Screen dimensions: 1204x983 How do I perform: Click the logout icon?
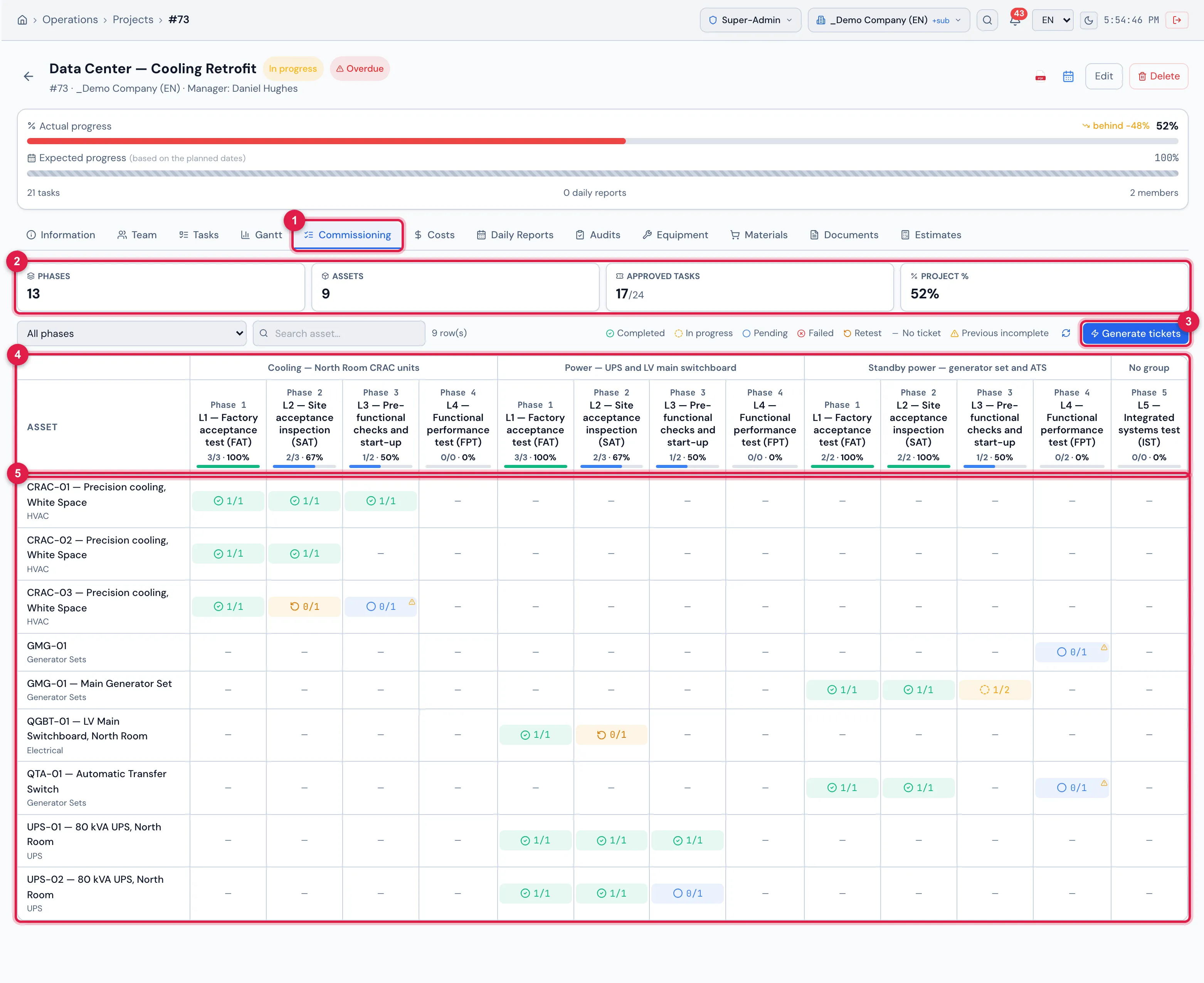tap(1177, 20)
